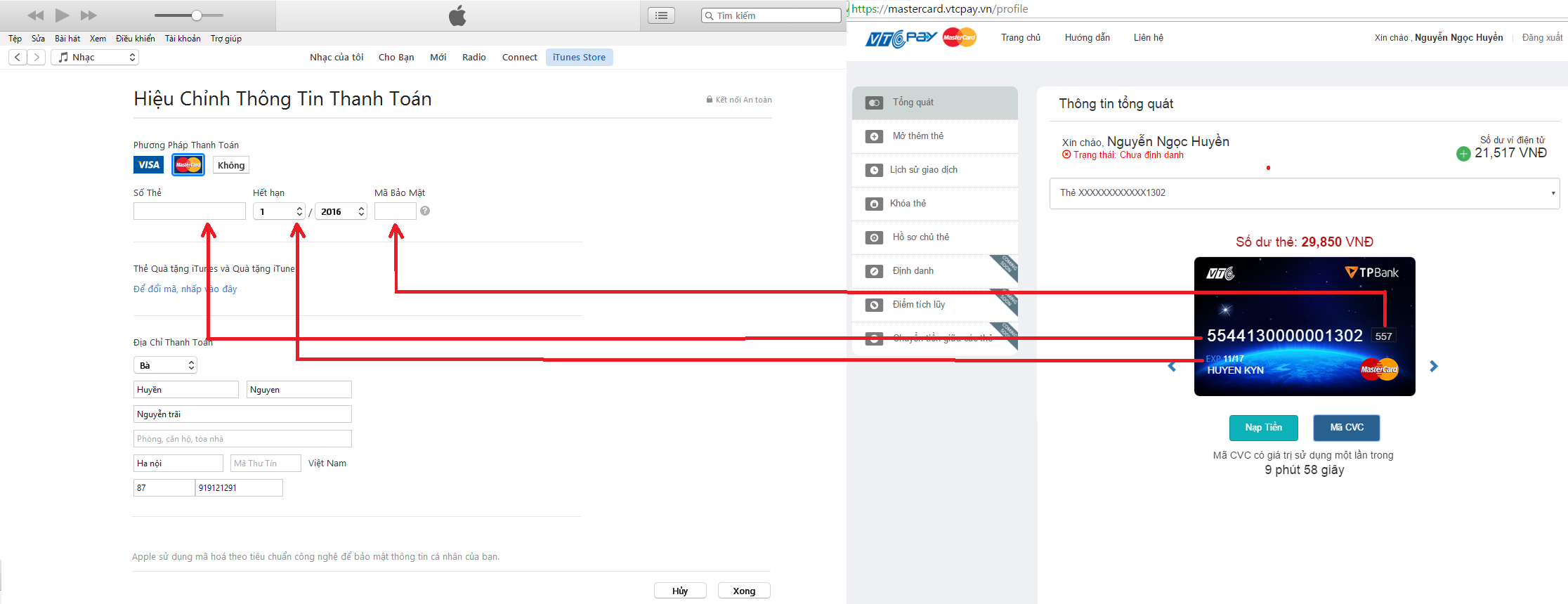The image size is (1568, 604).
Task: Select Mở thêm thẻ sidebar item
Action: click(935, 136)
